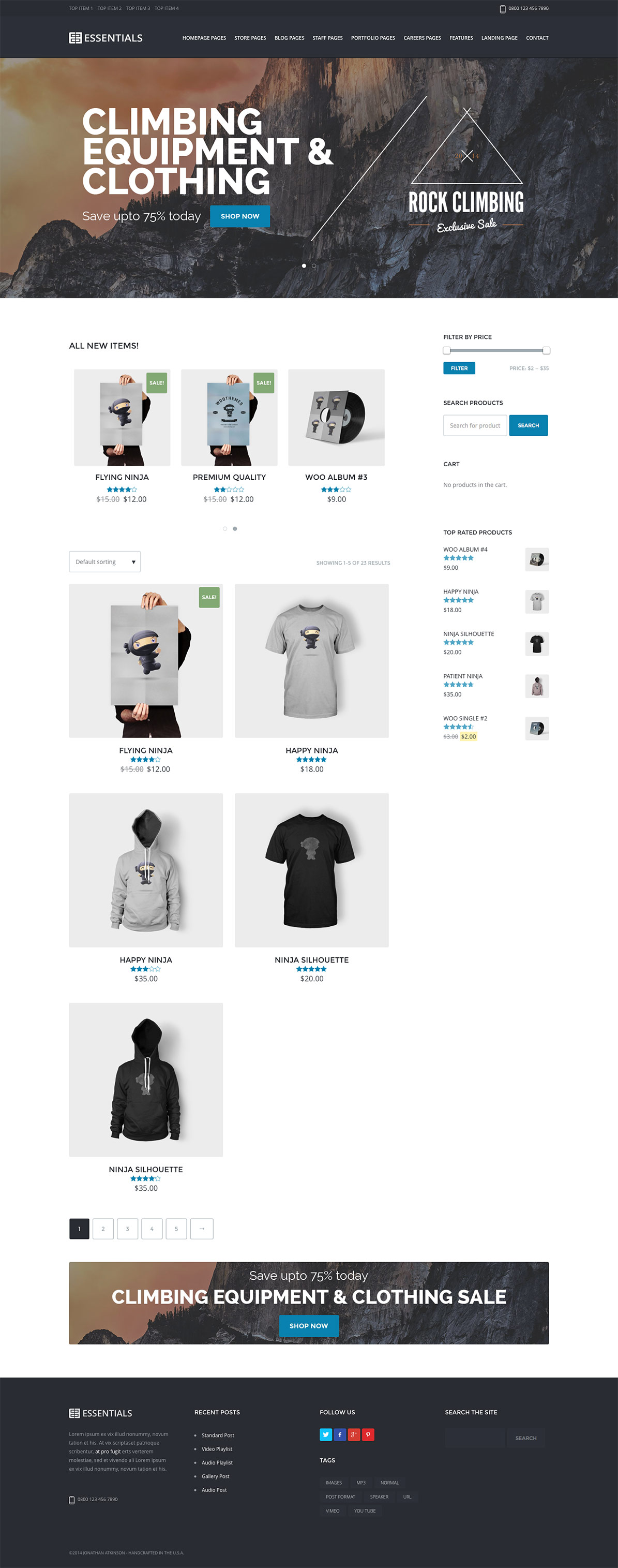Expand the Store Pages menu

[x=250, y=38]
